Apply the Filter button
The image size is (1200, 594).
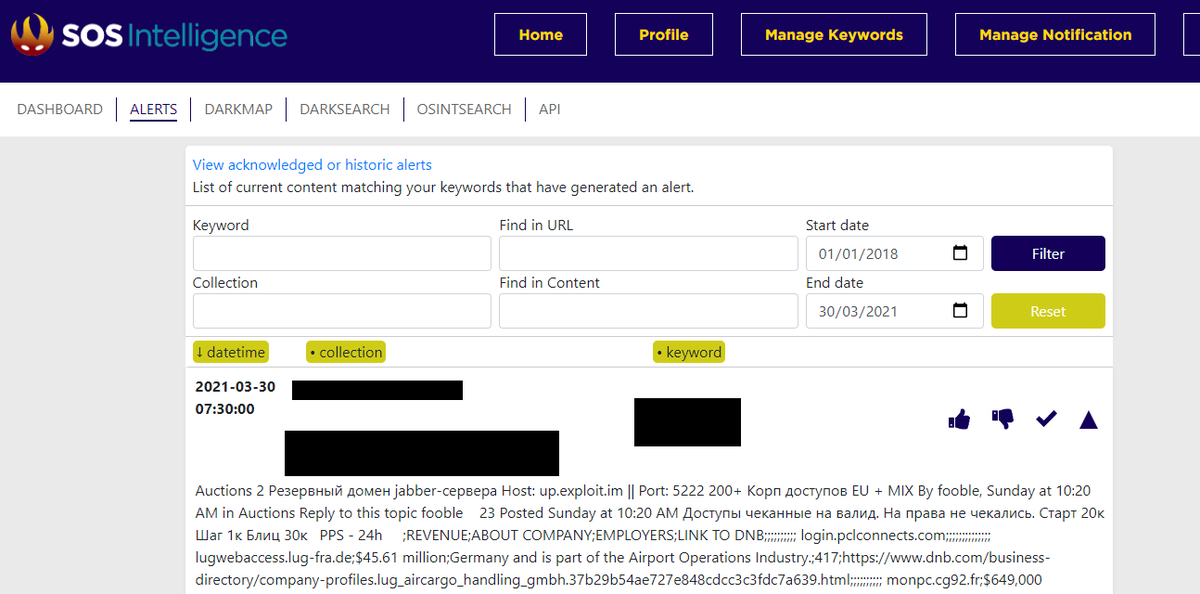point(1048,253)
